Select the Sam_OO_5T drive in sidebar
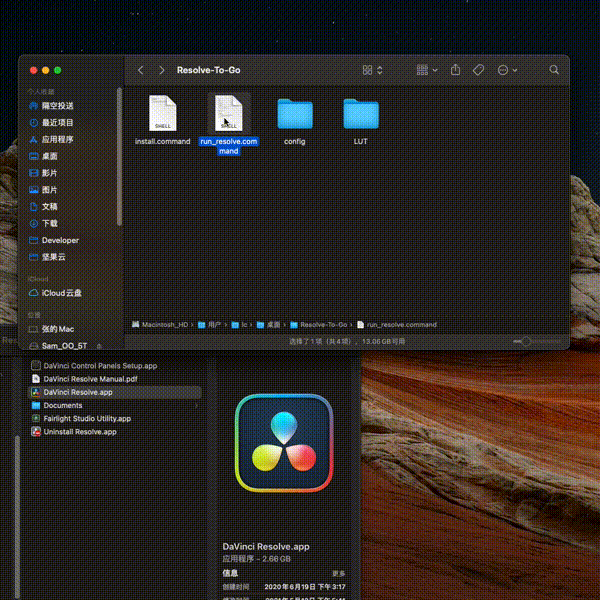This screenshot has height=600, width=600. click(x=64, y=346)
